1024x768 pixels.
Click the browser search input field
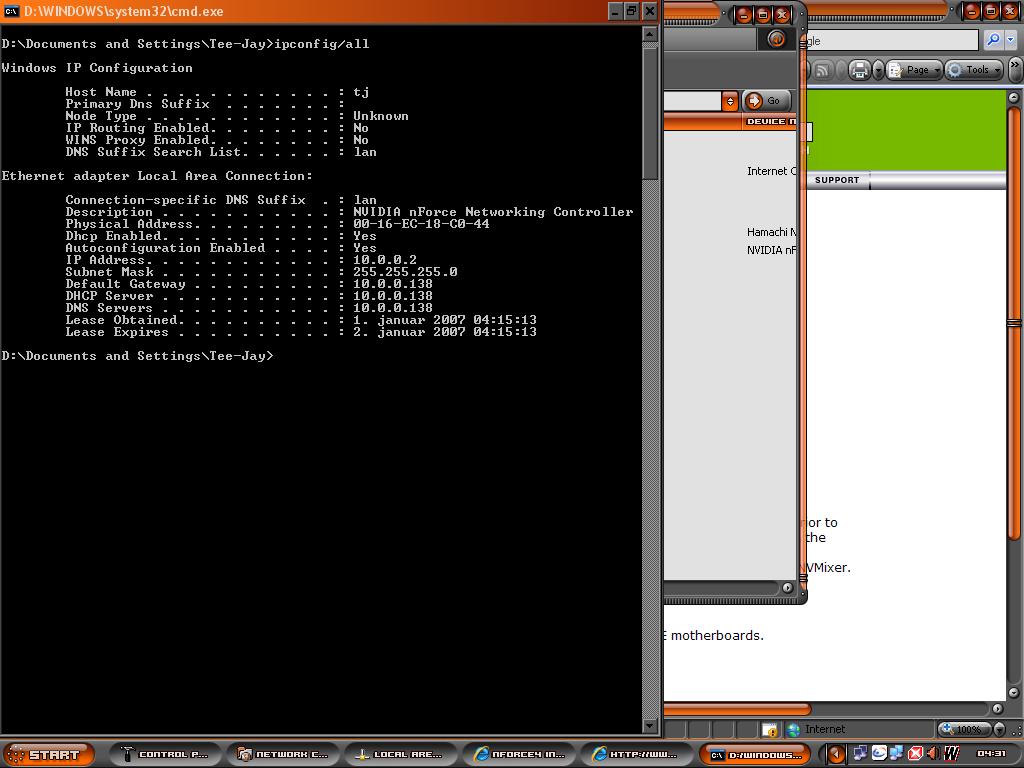click(890, 40)
